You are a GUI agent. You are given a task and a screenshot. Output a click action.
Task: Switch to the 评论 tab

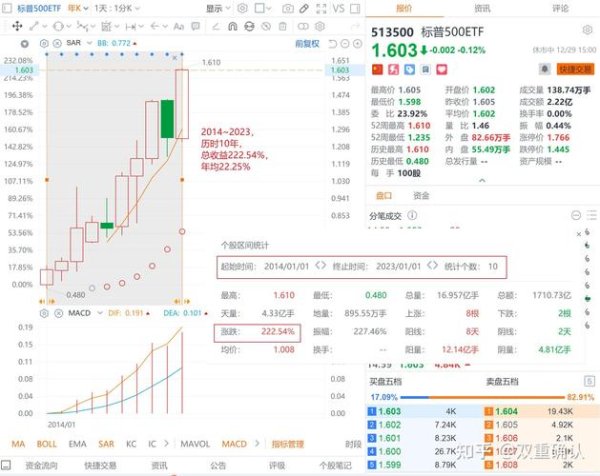[560, 8]
